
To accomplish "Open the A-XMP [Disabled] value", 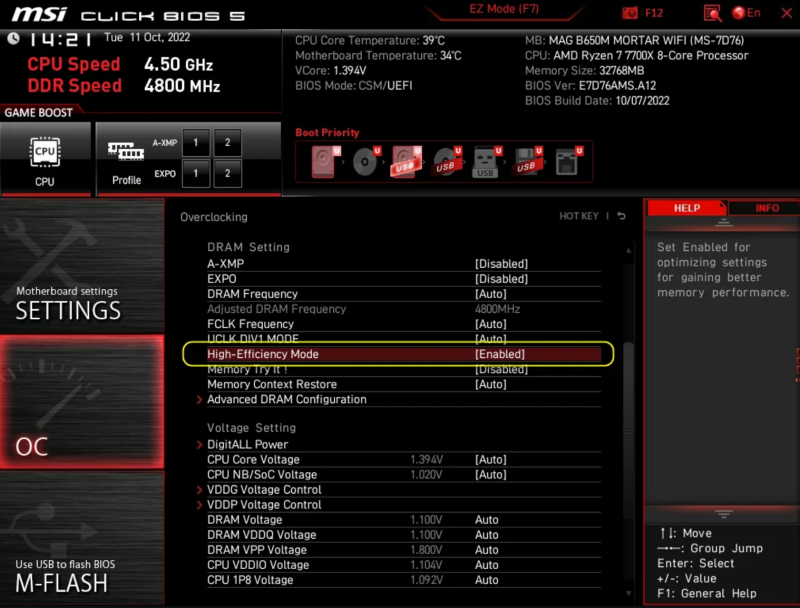I will click(x=501, y=264).
